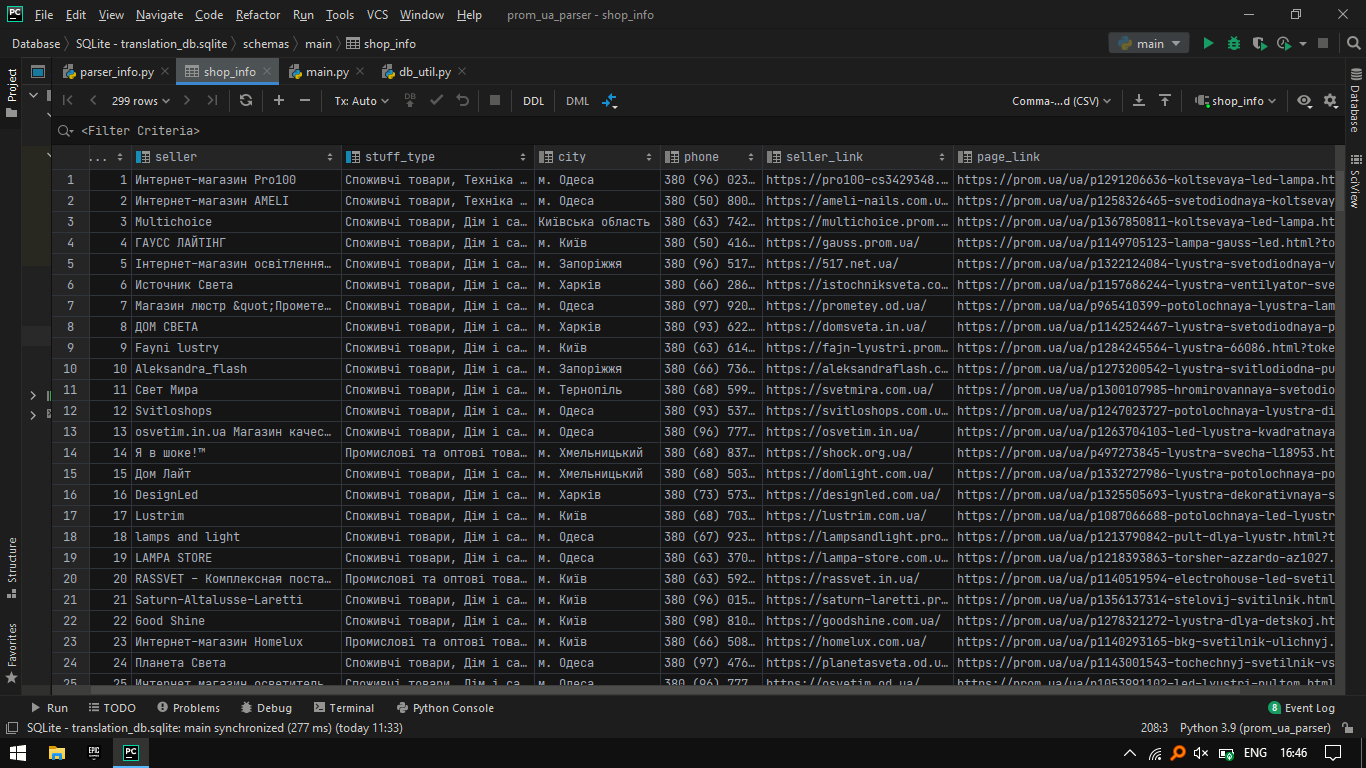Open the VCS menu
This screenshot has width=1366, height=768.
pos(377,15)
